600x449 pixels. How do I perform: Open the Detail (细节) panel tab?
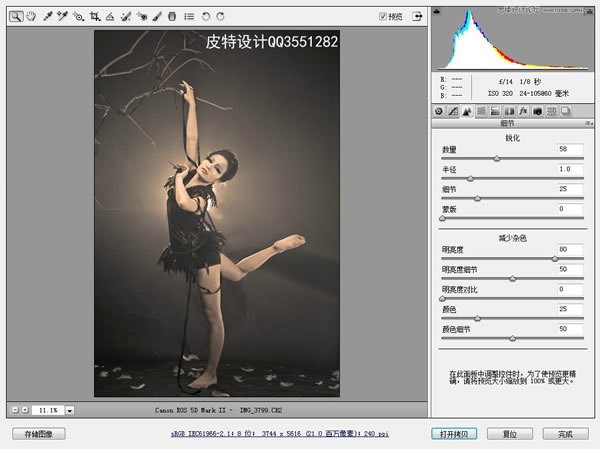(467, 111)
